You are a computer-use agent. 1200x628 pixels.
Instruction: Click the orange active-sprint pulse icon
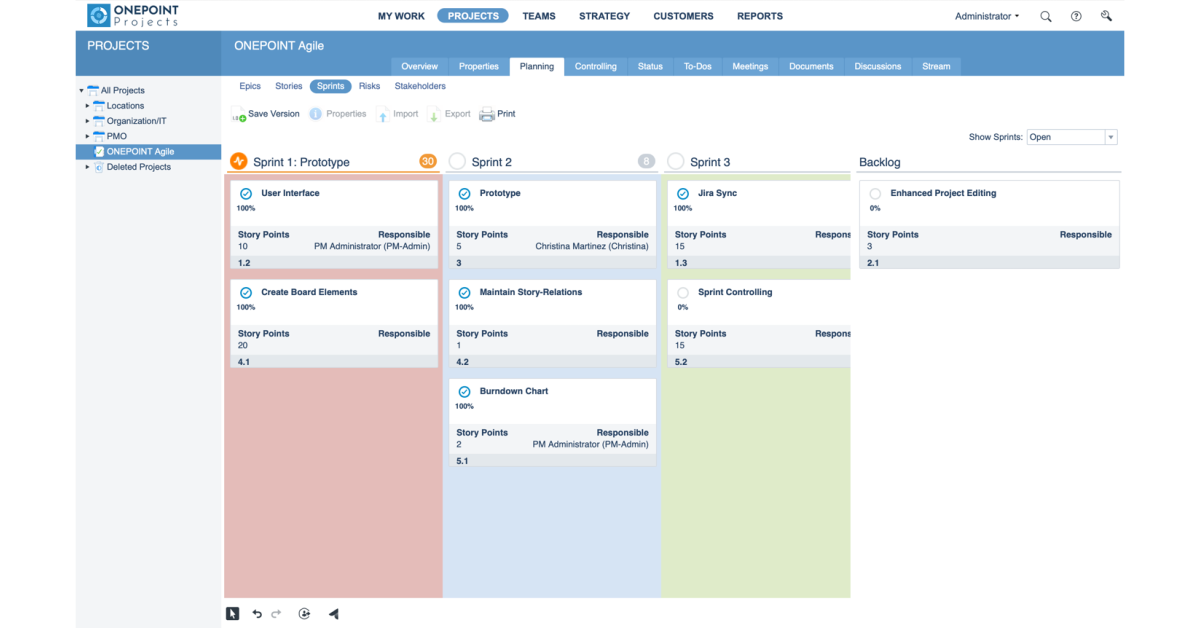(x=238, y=161)
